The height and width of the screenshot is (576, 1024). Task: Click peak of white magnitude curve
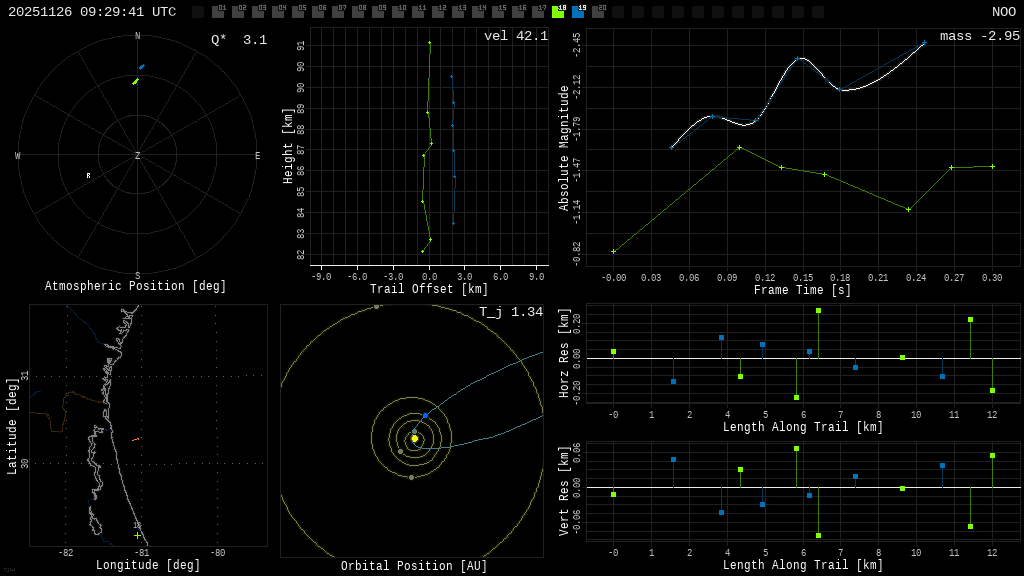coord(801,58)
